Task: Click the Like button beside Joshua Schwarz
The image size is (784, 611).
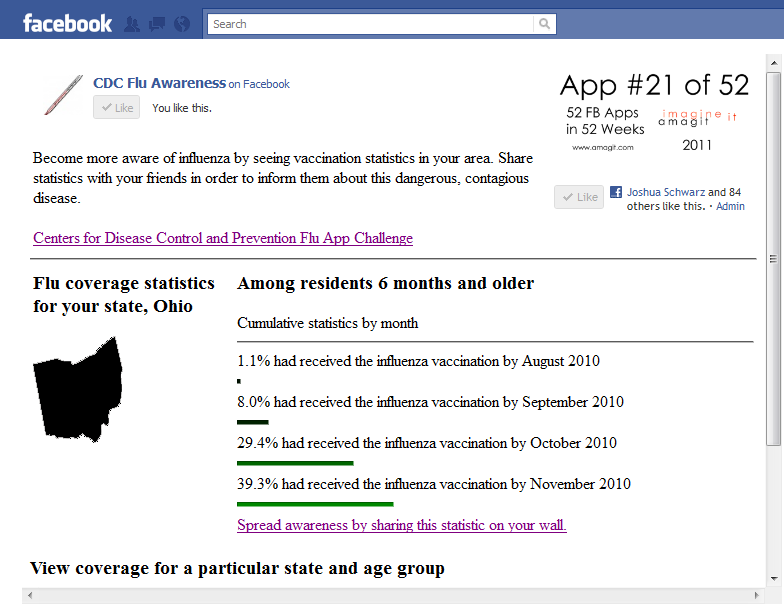Action: pos(579,197)
